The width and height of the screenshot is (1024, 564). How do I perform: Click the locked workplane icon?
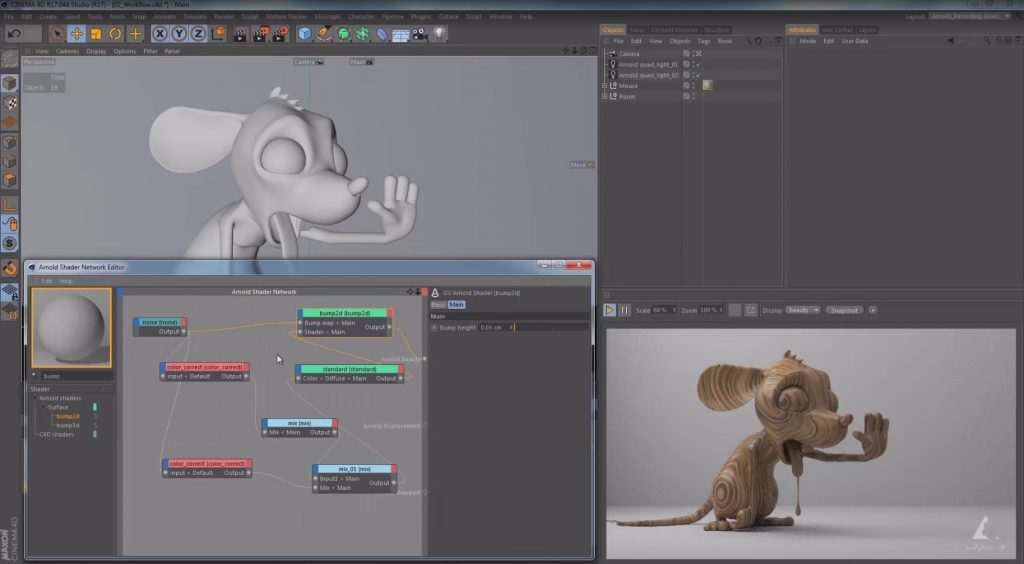coord(9,292)
